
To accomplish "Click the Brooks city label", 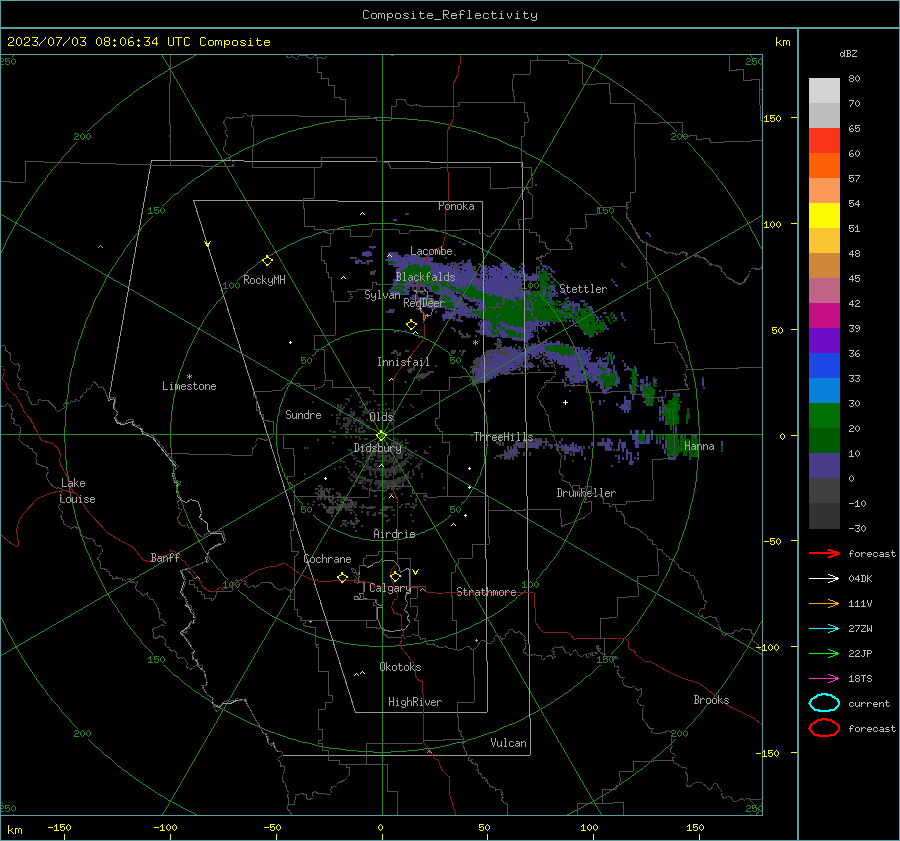I will point(711,700).
